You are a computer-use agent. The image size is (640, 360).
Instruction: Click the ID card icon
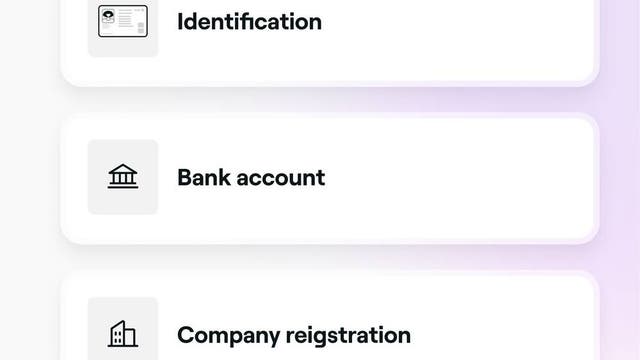pos(123,21)
